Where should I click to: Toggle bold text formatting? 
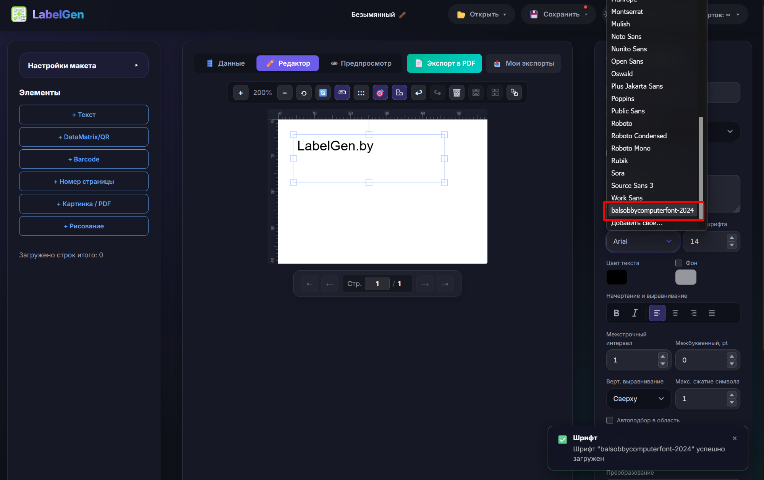(x=616, y=313)
